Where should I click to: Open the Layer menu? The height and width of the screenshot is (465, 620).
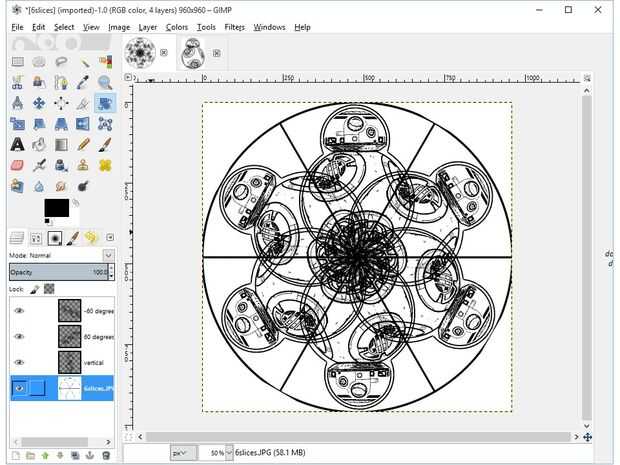tap(148, 27)
